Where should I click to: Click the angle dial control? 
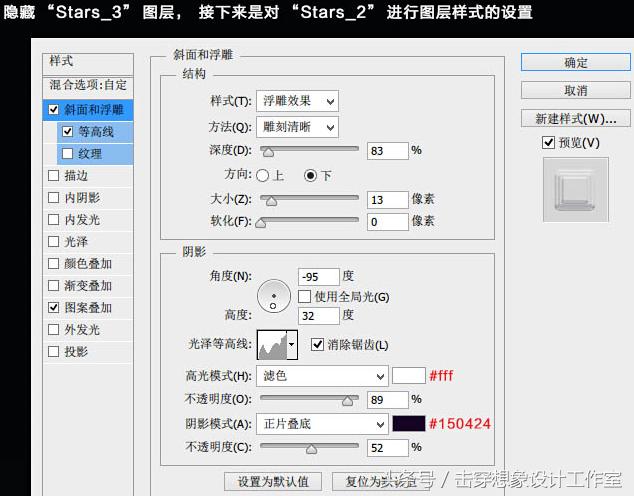tap(274, 296)
